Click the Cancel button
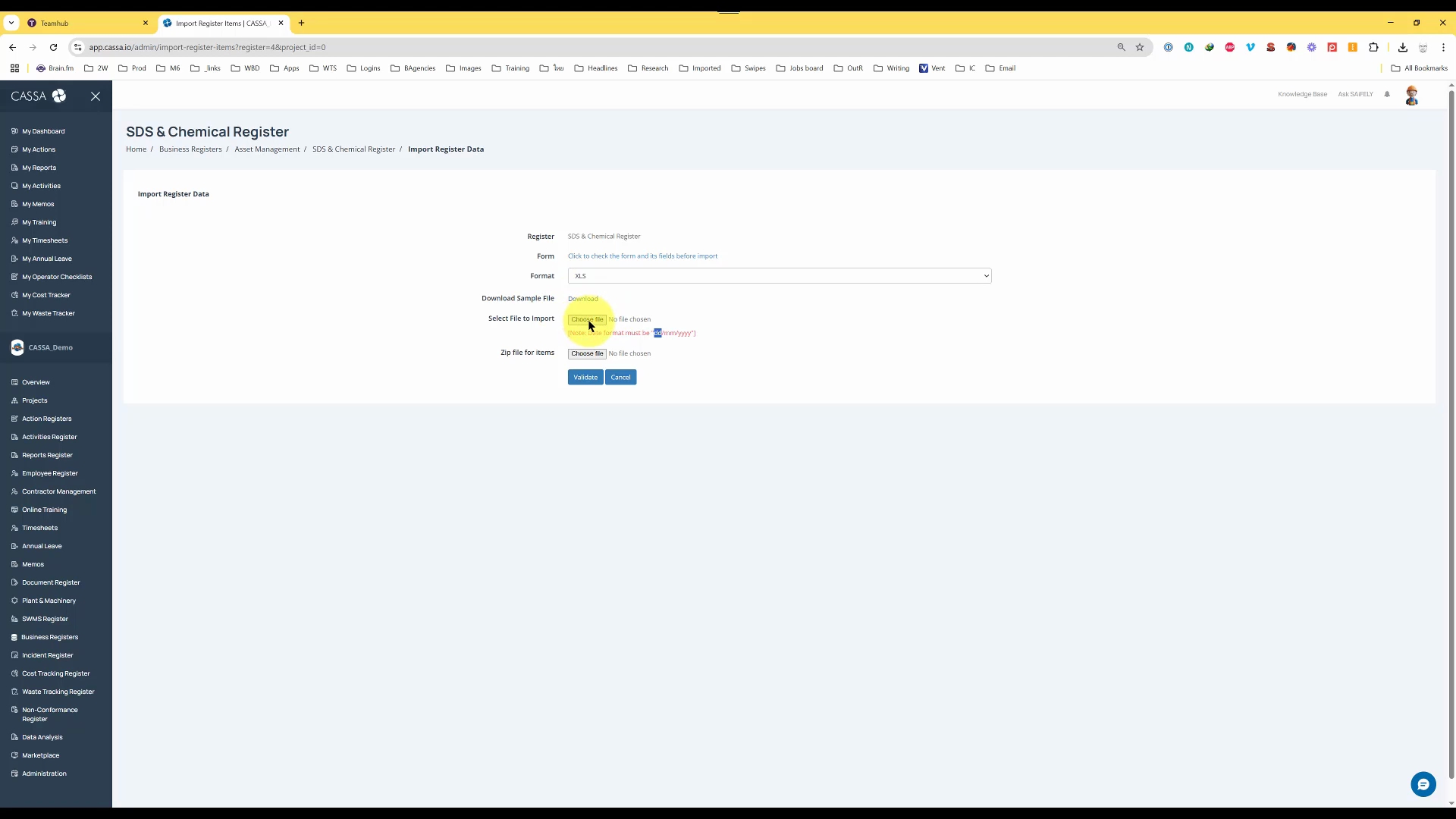The height and width of the screenshot is (819, 1456). point(620,378)
